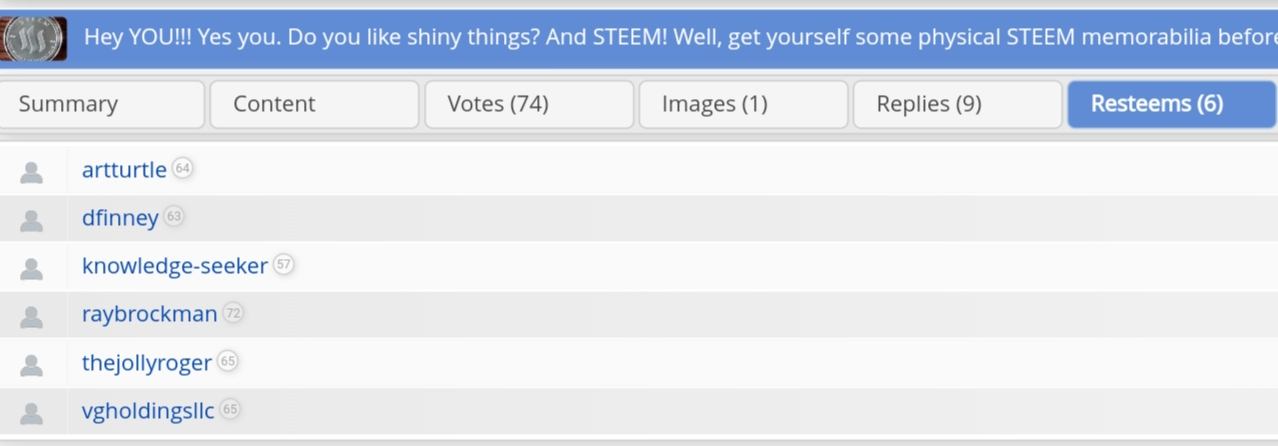Viewport: 1278px width, 446px height.
Task: Click reputation badge 64 next to artturtle
Action: tap(182, 168)
